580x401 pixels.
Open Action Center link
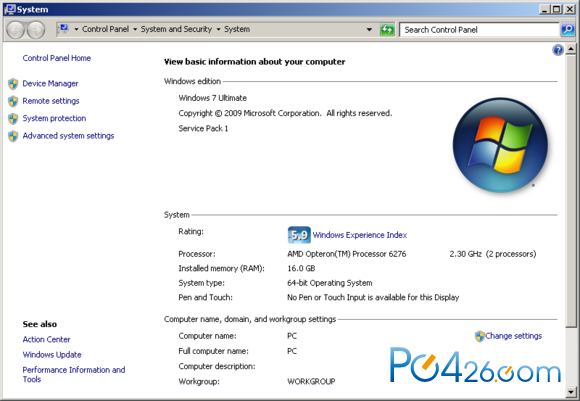point(46,339)
